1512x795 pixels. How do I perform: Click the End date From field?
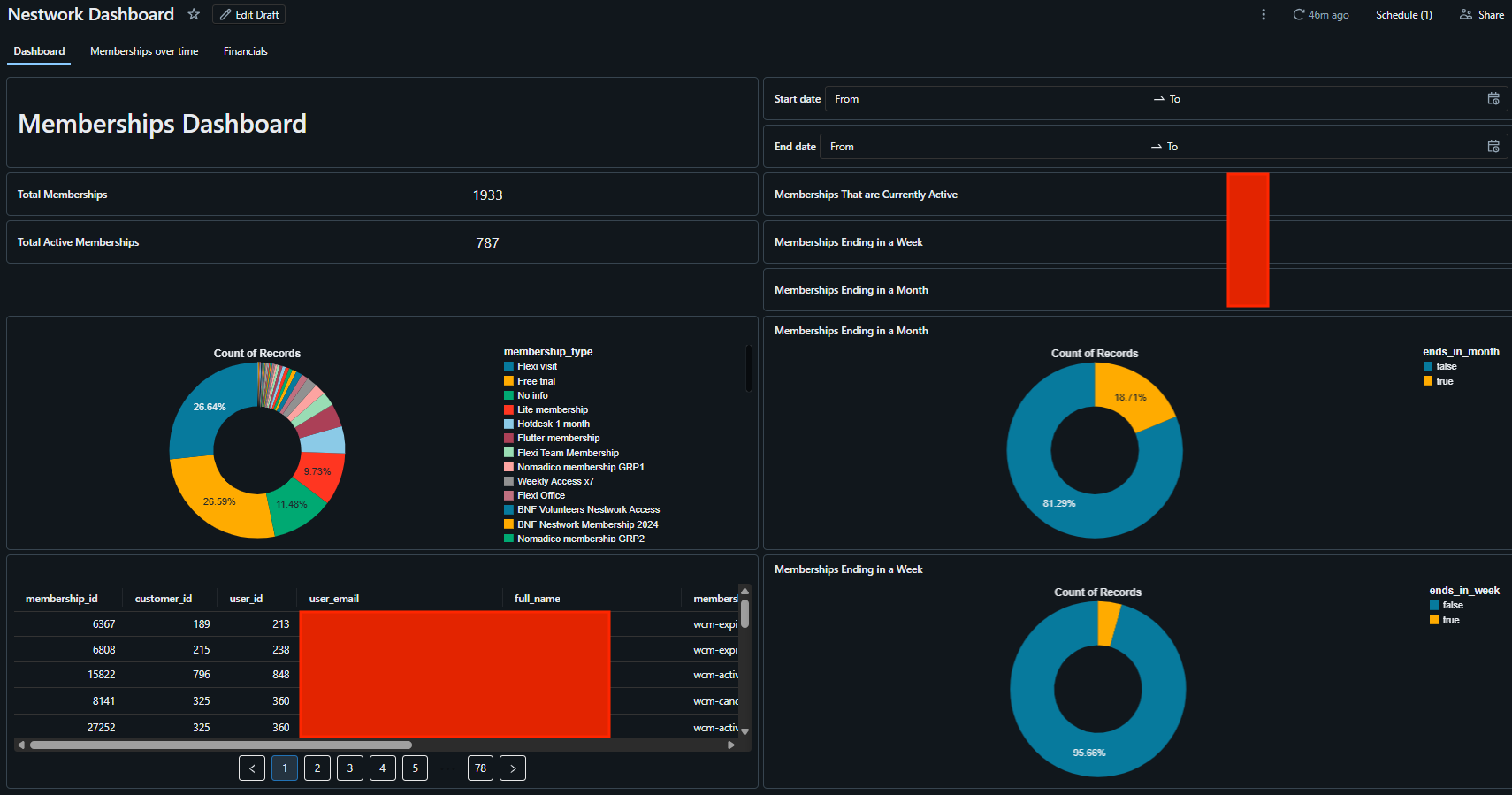986,147
